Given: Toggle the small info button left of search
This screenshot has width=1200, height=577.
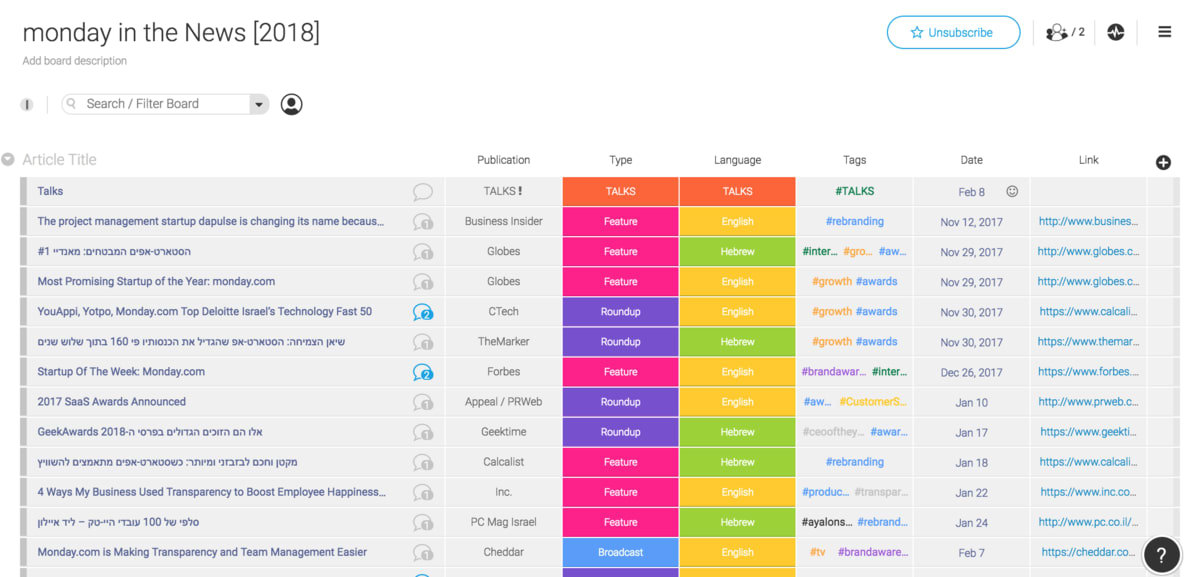Looking at the screenshot, I should coord(27,104).
